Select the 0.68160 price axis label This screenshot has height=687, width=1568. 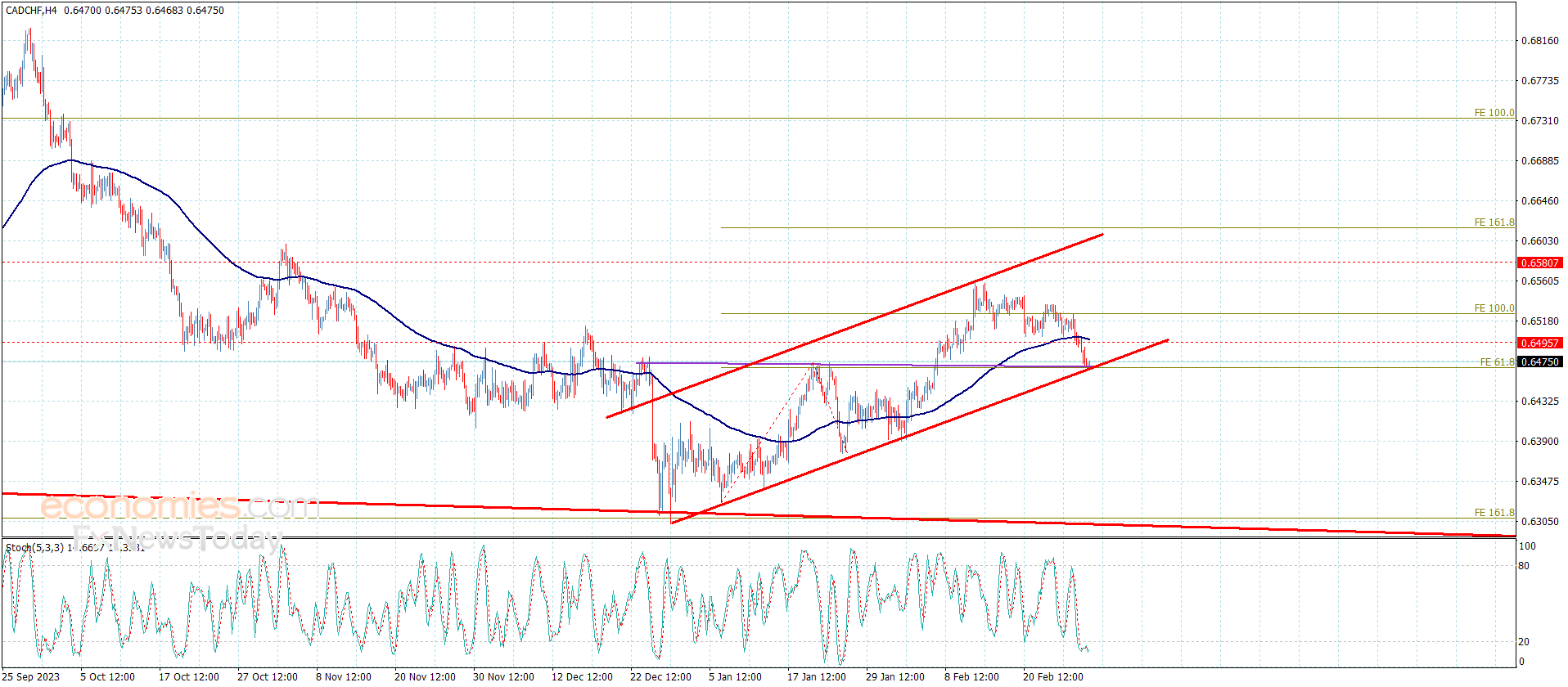(x=1539, y=41)
